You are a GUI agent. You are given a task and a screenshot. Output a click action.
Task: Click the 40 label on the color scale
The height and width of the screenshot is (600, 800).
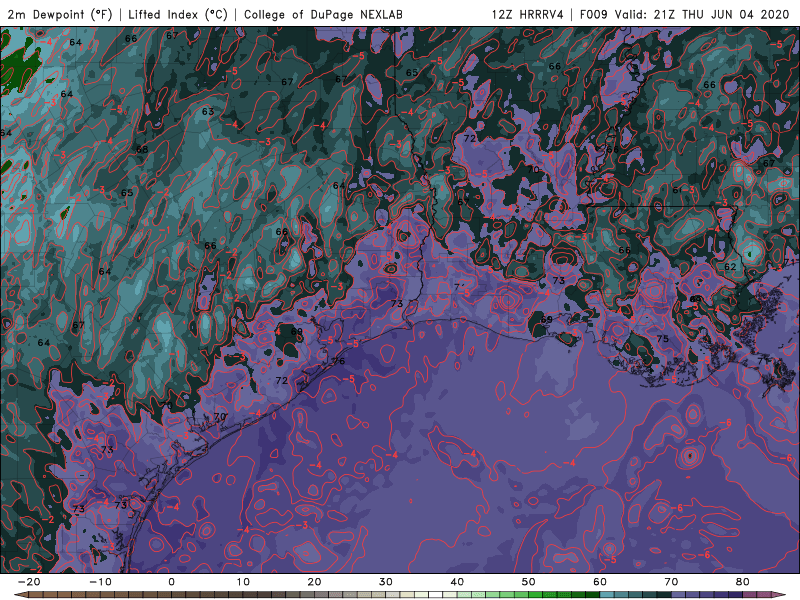pyautogui.click(x=457, y=582)
